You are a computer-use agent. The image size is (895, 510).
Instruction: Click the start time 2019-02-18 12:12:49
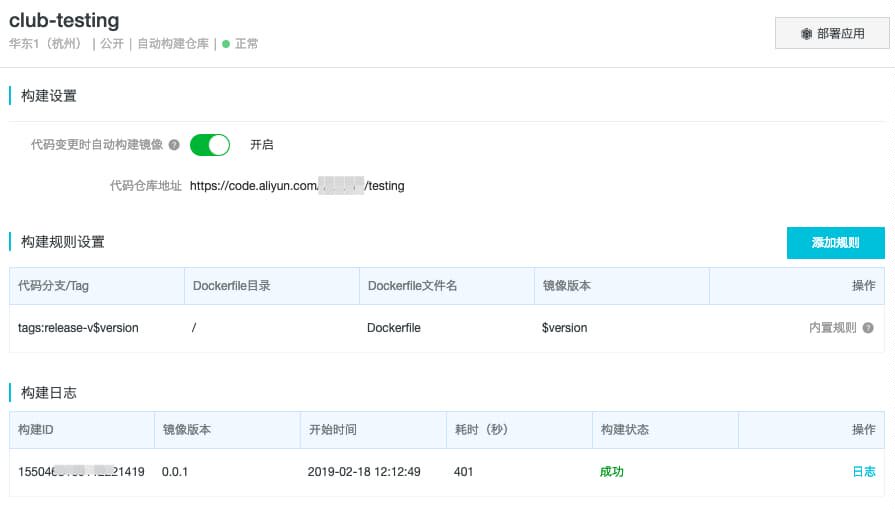364,472
